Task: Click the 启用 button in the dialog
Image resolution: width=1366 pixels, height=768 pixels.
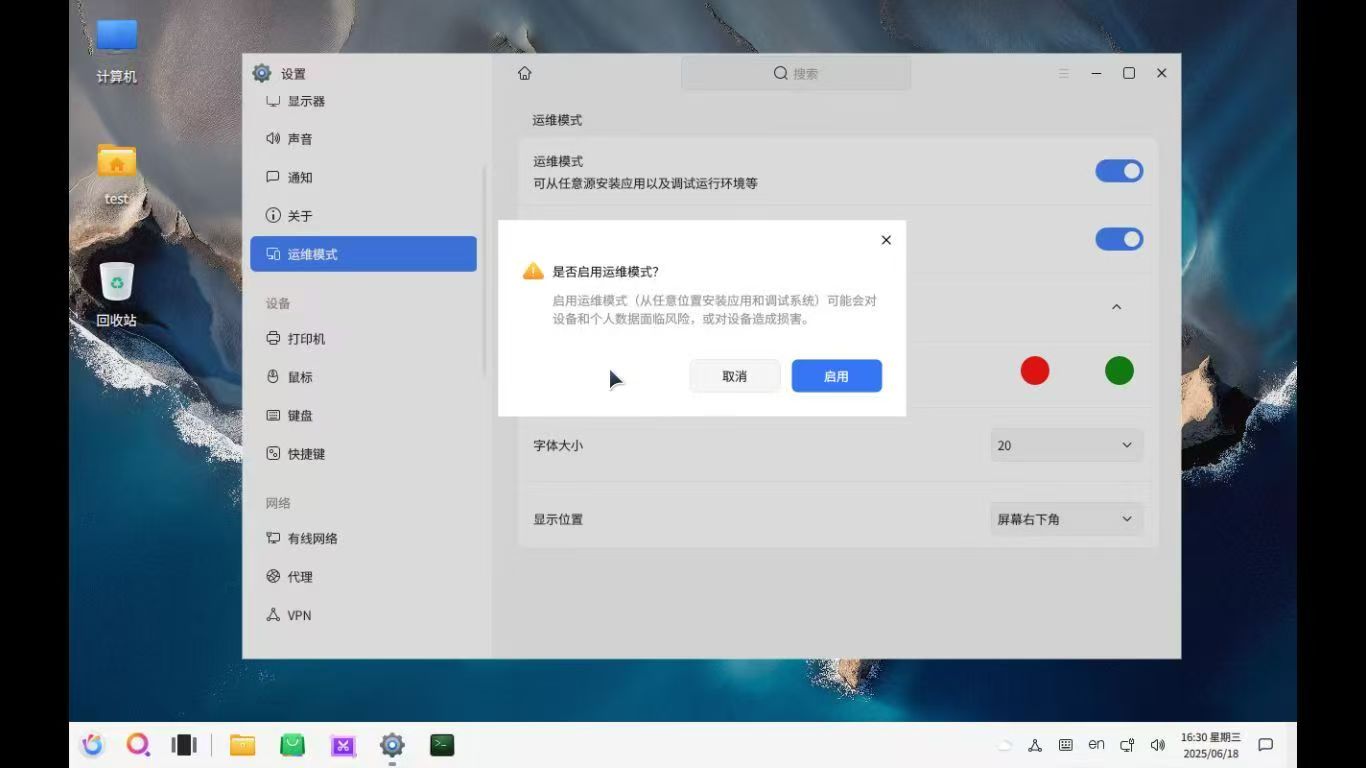Action: coord(836,376)
